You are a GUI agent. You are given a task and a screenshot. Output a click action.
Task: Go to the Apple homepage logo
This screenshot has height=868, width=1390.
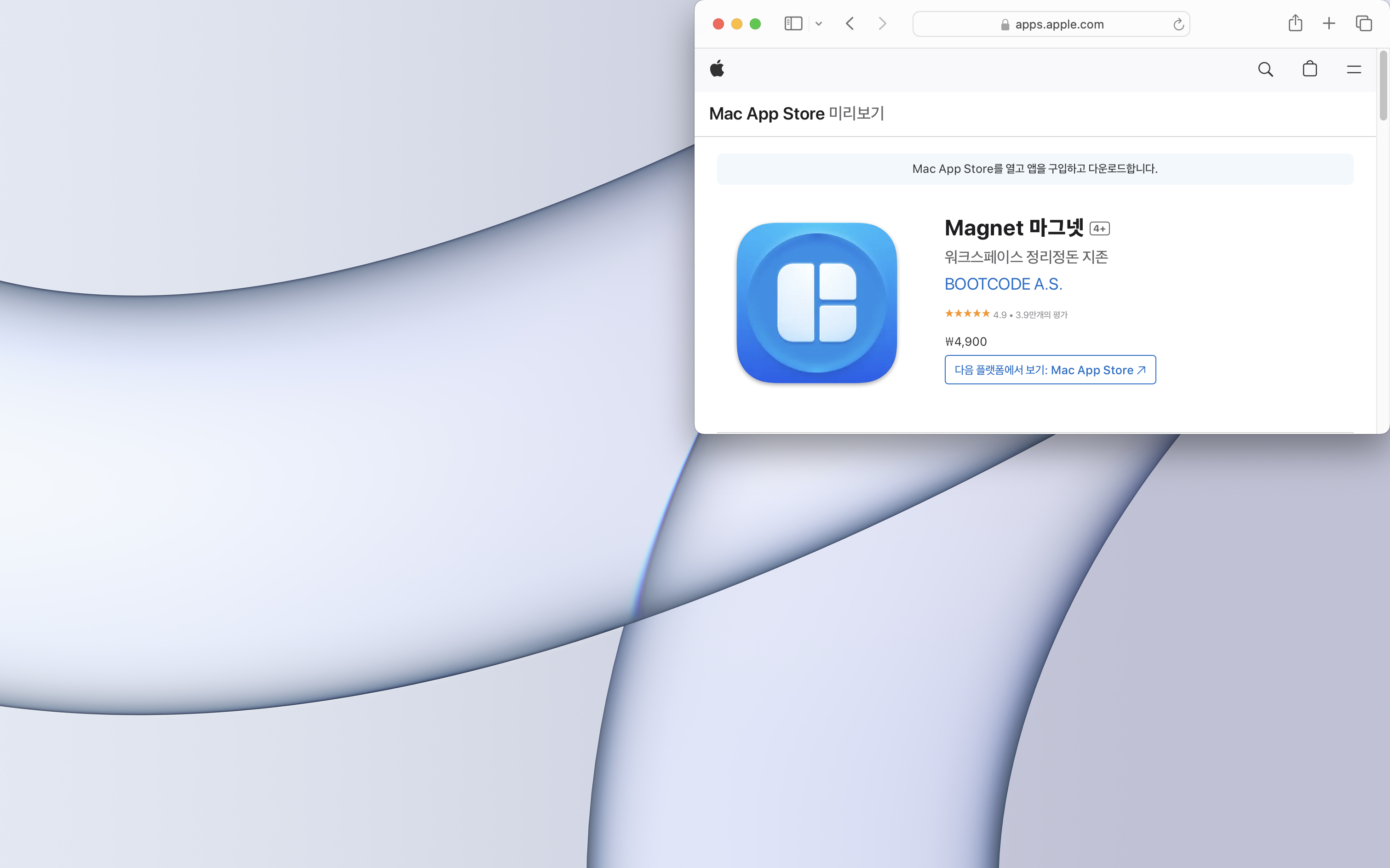pyautogui.click(x=717, y=69)
